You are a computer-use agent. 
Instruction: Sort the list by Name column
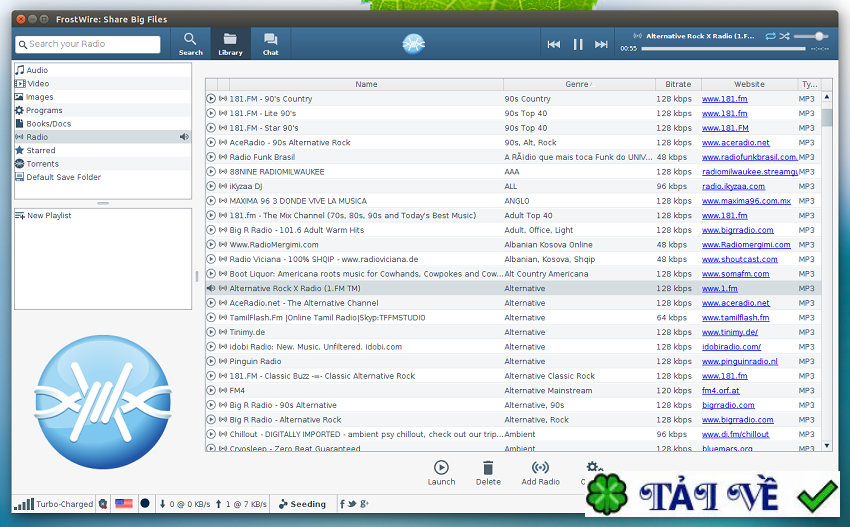coord(366,84)
